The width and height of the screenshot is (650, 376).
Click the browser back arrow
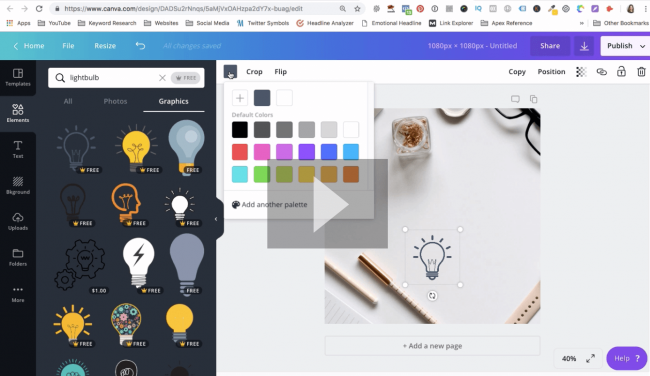pyautogui.click(x=10, y=8)
